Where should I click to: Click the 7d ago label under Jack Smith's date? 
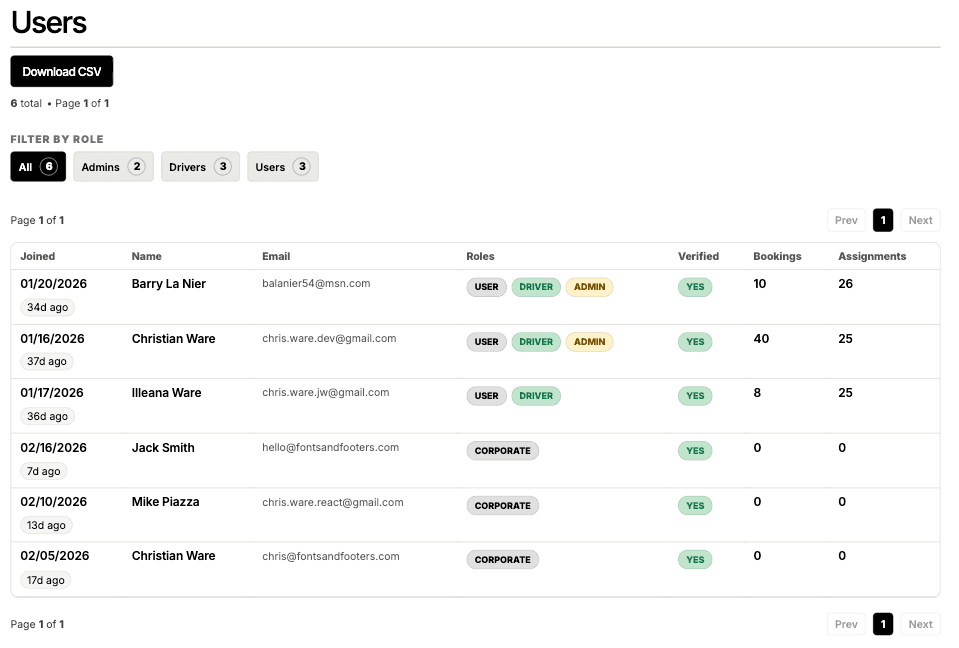pos(43,470)
